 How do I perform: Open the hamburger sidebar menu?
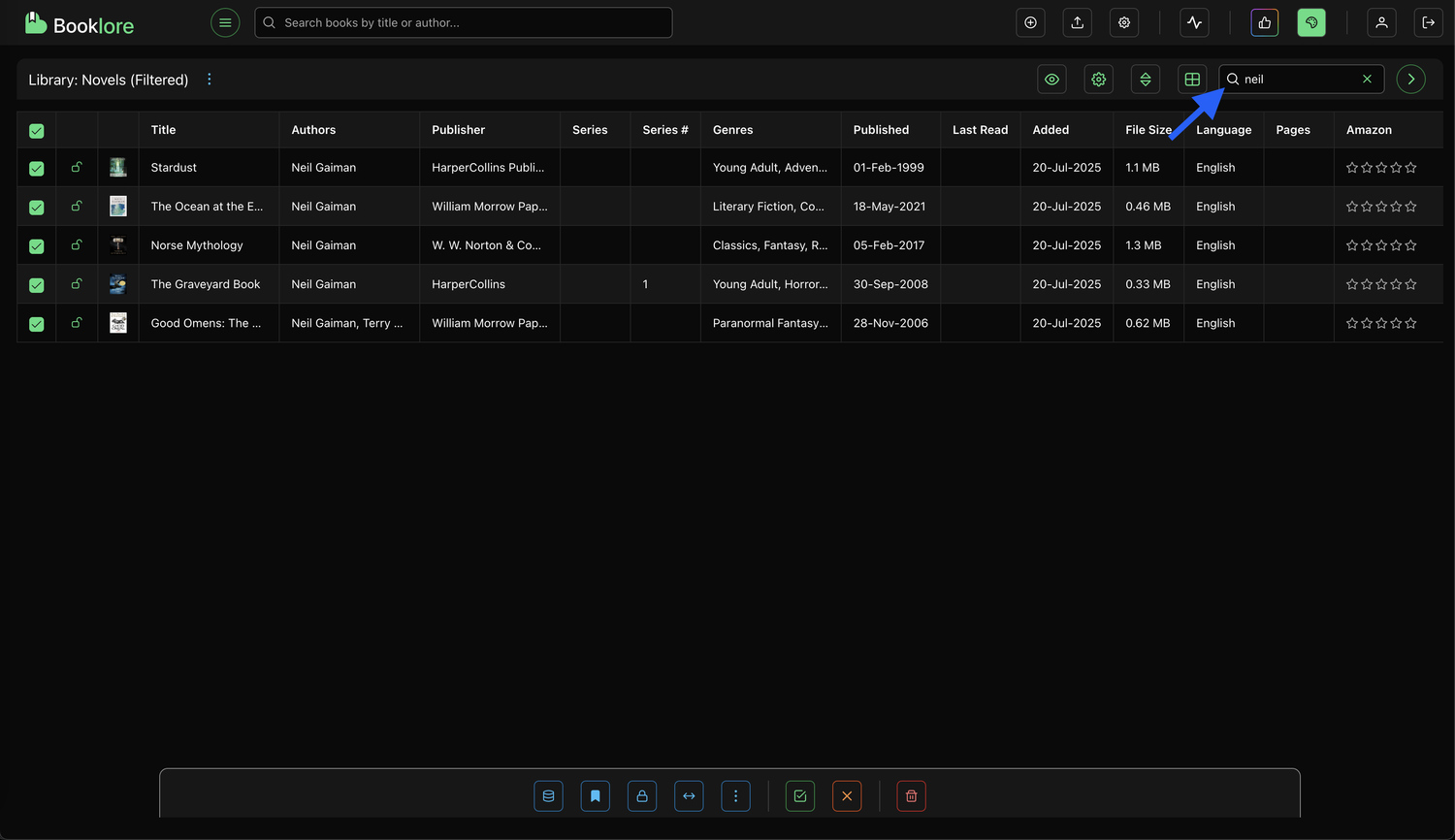point(225,22)
